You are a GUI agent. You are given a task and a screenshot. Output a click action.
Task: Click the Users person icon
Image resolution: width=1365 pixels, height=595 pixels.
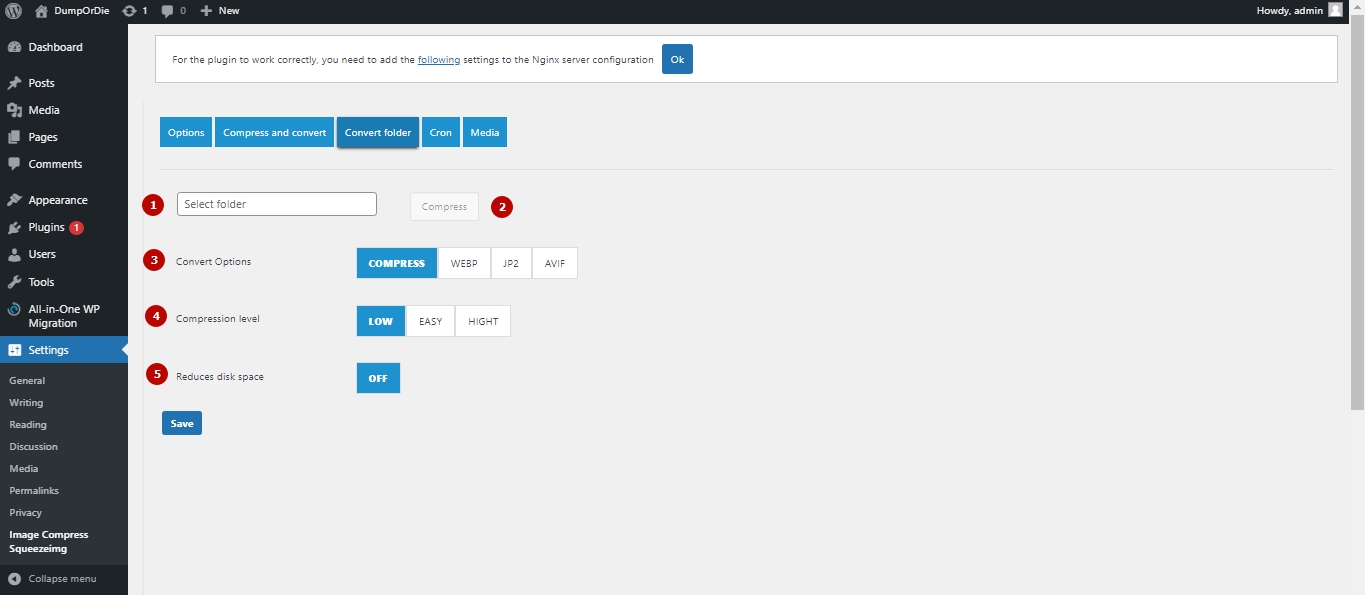point(14,254)
